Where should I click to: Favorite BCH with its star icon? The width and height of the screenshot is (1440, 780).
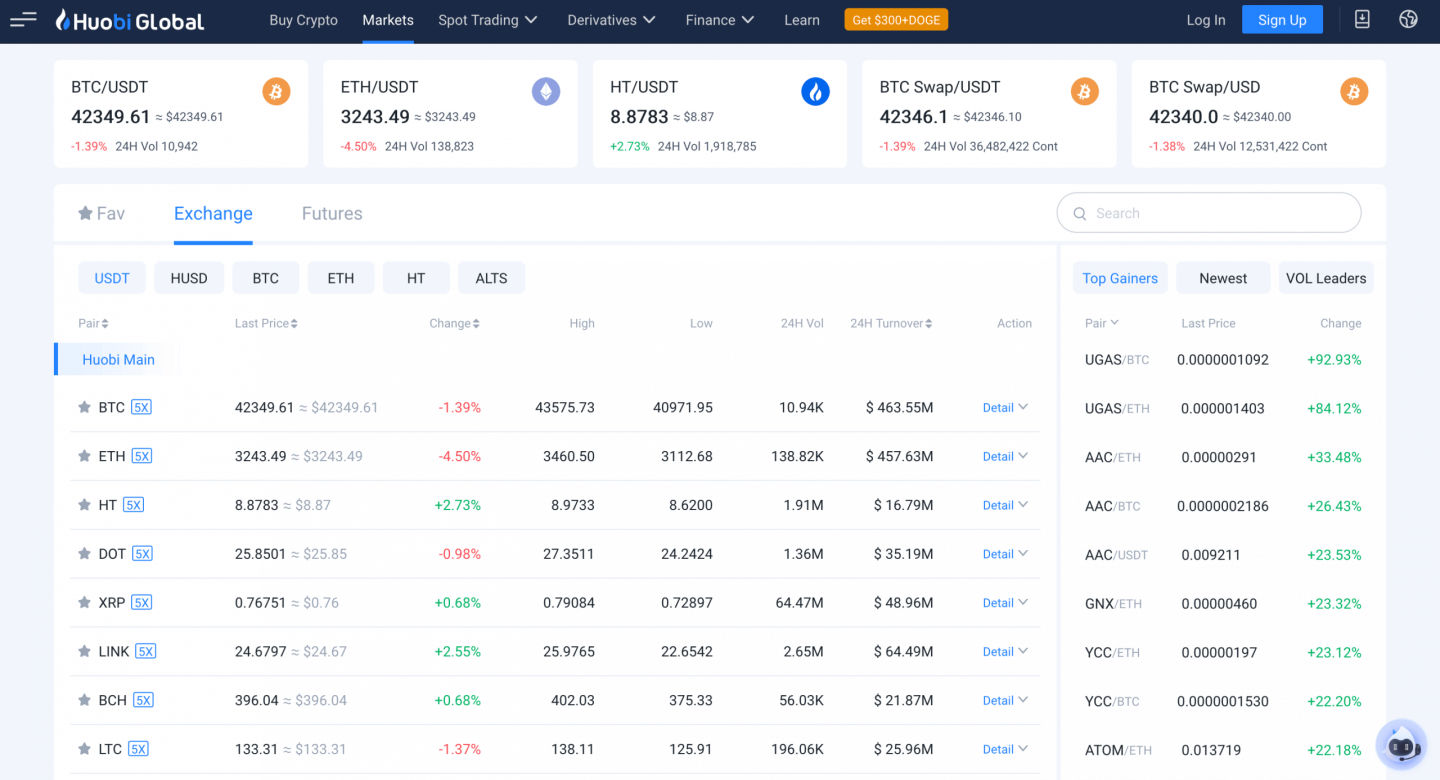point(84,700)
